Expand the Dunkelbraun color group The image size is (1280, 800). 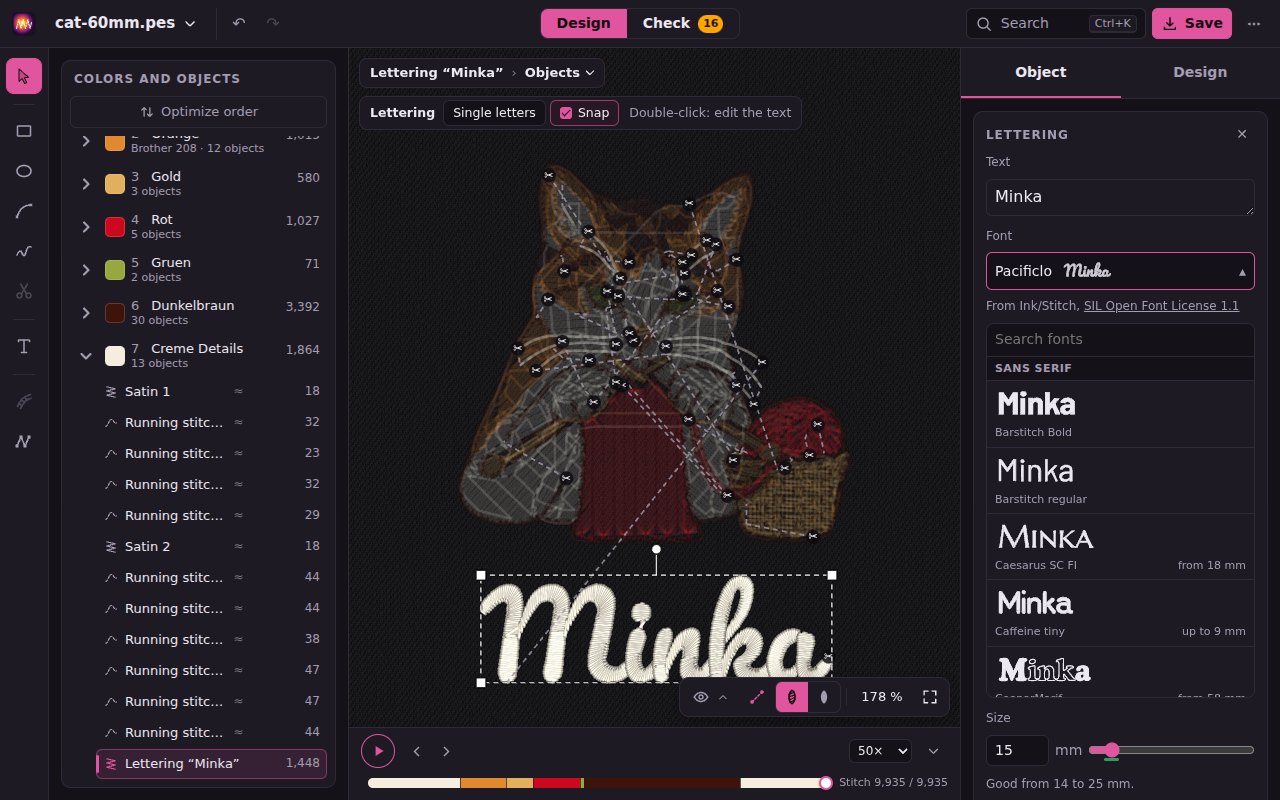click(86, 313)
